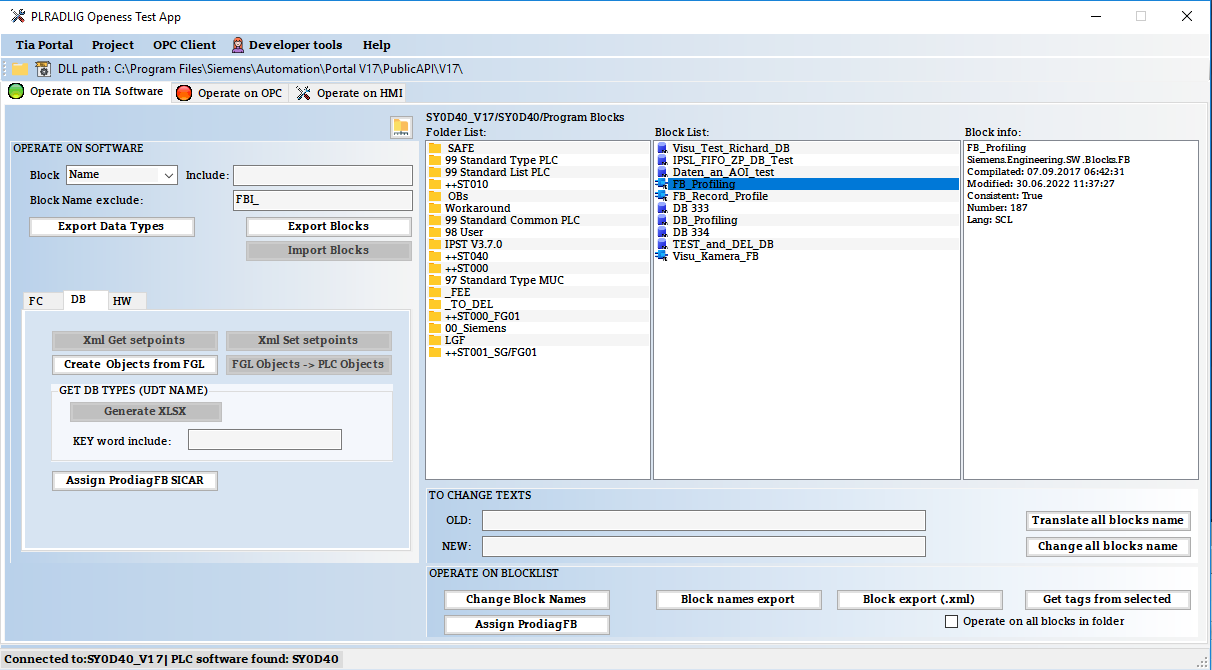Click the folder browse icon above OPERATE ON SOFTWARE
The height and width of the screenshot is (670, 1212).
tap(401, 127)
